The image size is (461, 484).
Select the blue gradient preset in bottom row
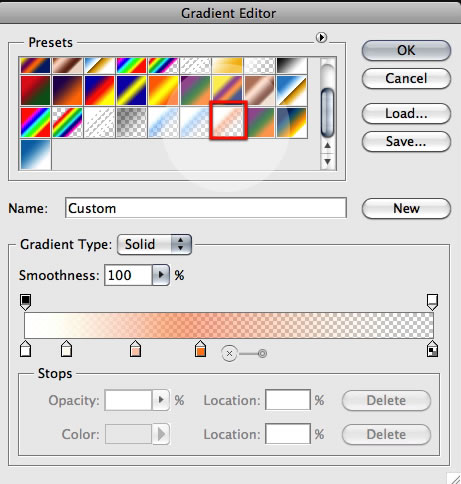36,155
